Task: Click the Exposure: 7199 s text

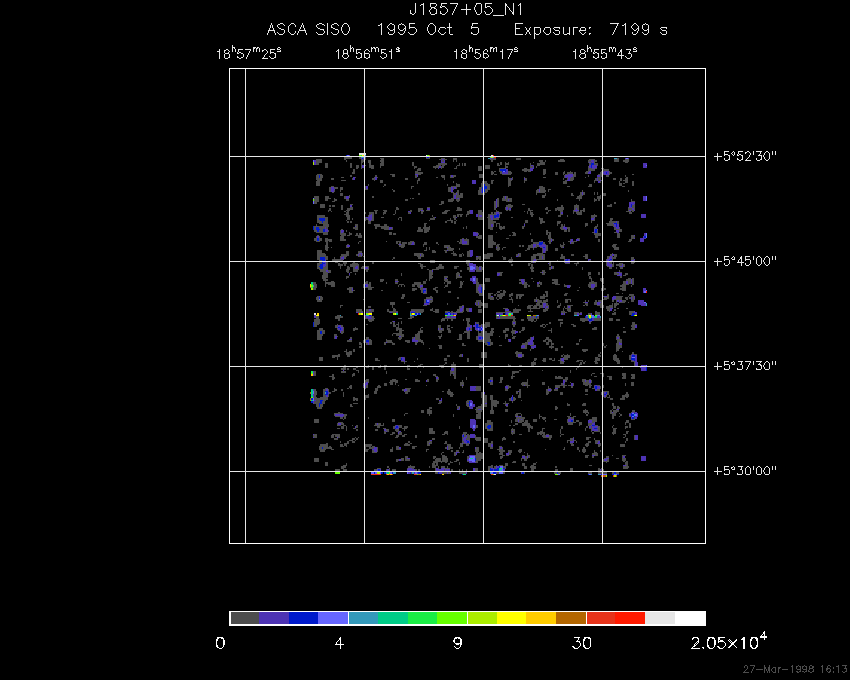Action: (x=590, y=30)
